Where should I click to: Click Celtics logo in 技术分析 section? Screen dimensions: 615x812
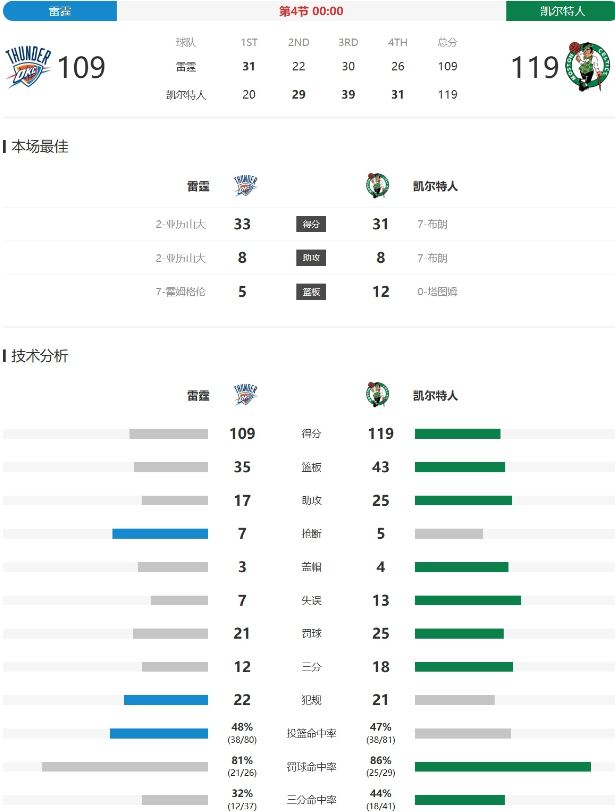(377, 395)
